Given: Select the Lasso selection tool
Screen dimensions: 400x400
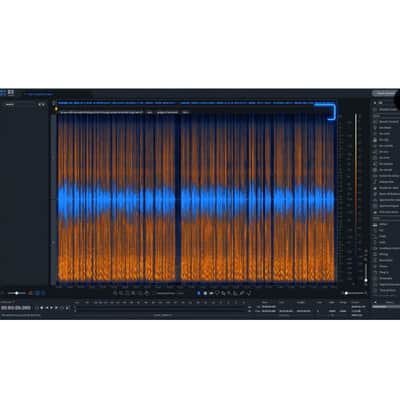Looking at the screenshot, I should pos(217,293).
